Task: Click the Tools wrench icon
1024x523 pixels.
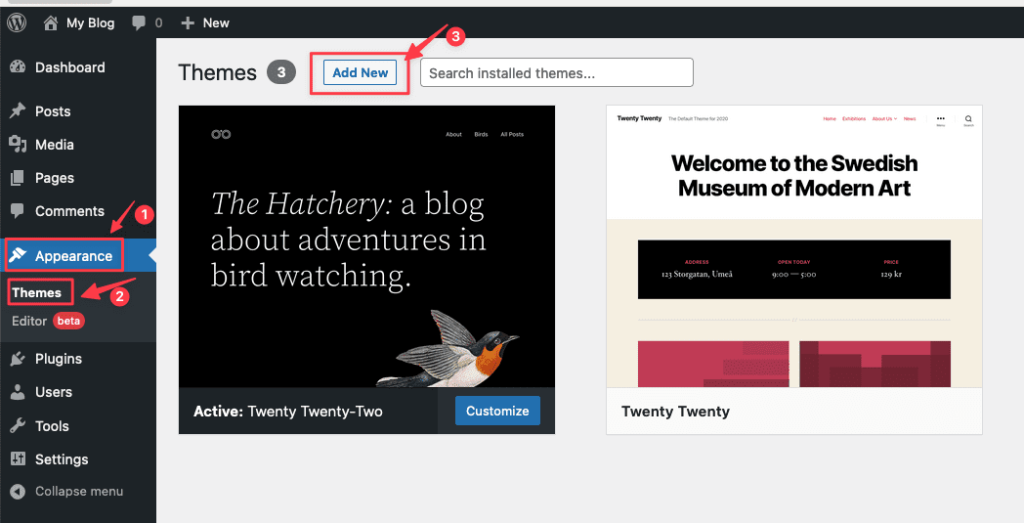Action: point(17,426)
